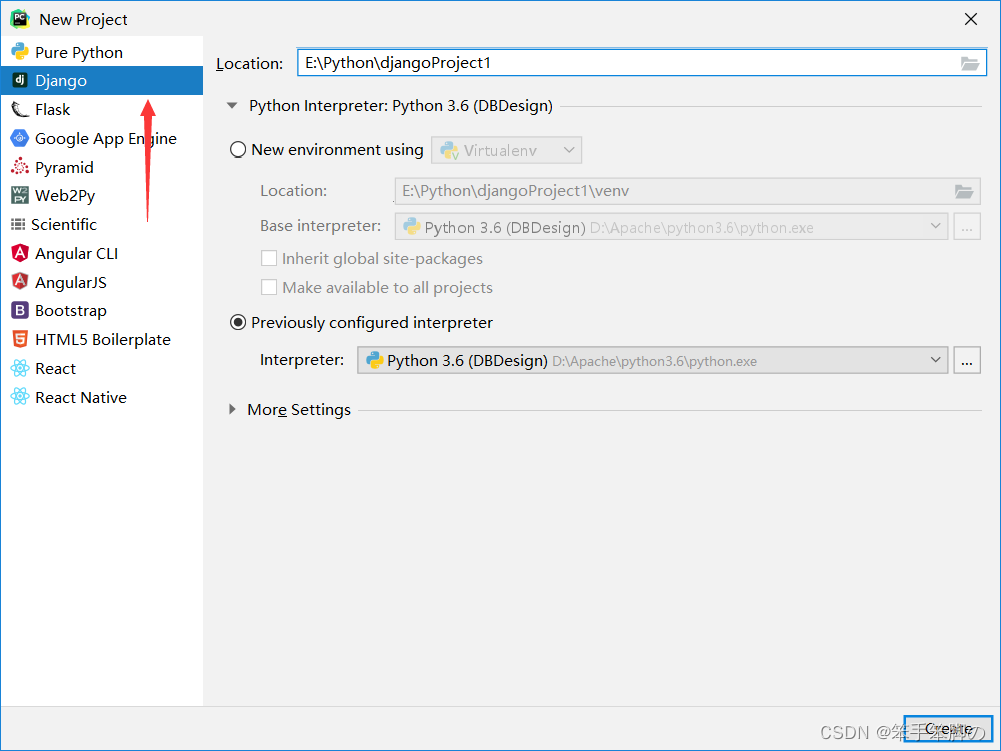
Task: Select Flask project type
Action: point(102,109)
